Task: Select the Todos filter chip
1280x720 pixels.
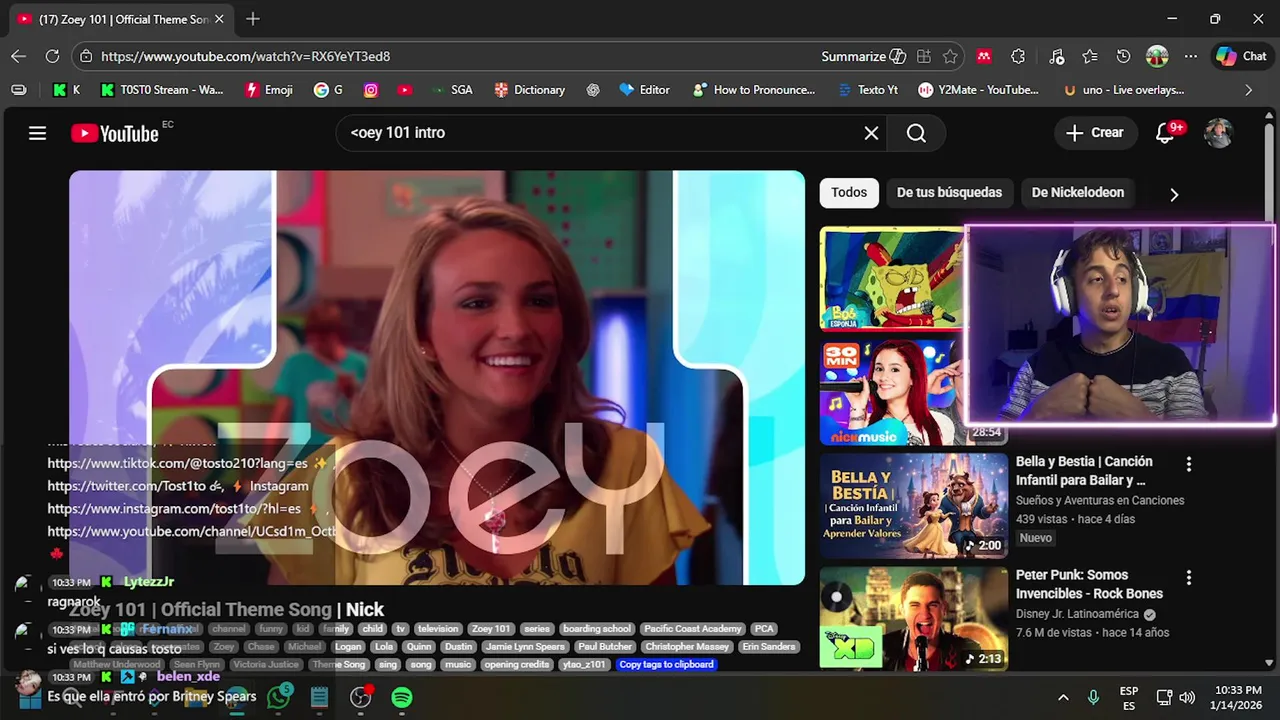Action: [x=849, y=193]
